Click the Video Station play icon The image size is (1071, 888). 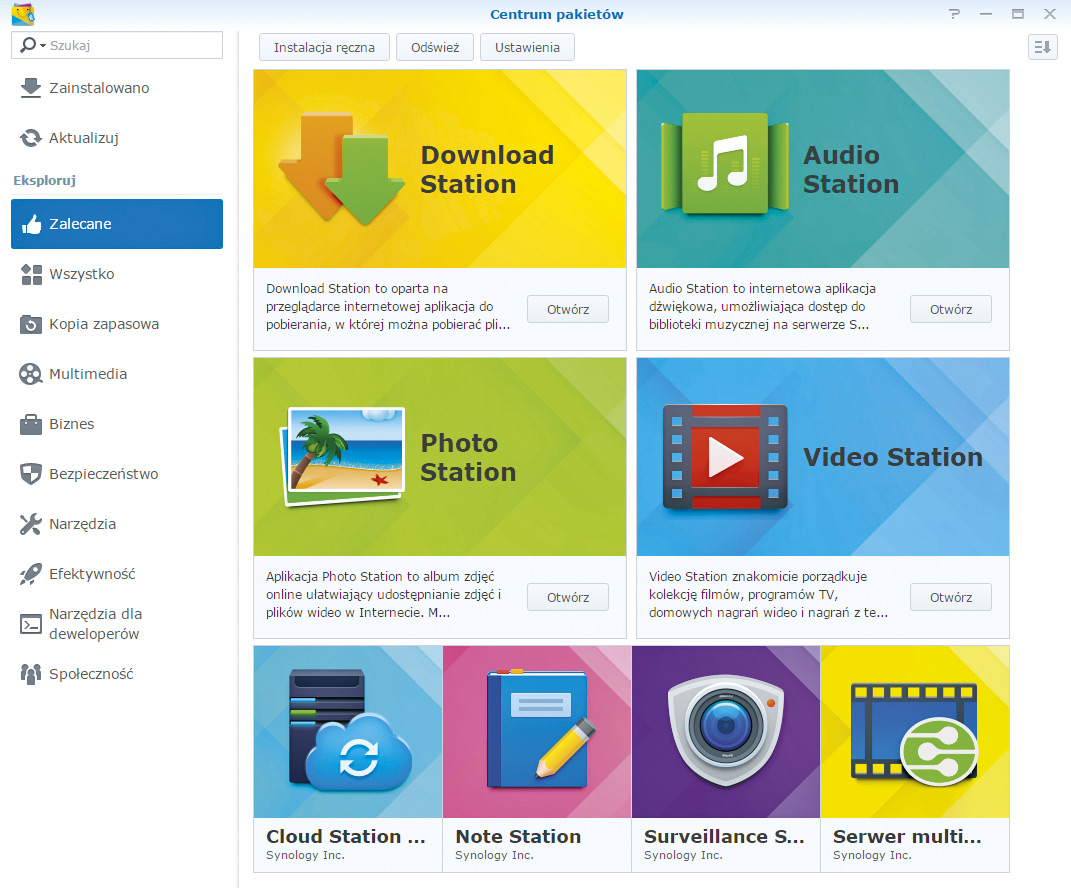click(724, 457)
